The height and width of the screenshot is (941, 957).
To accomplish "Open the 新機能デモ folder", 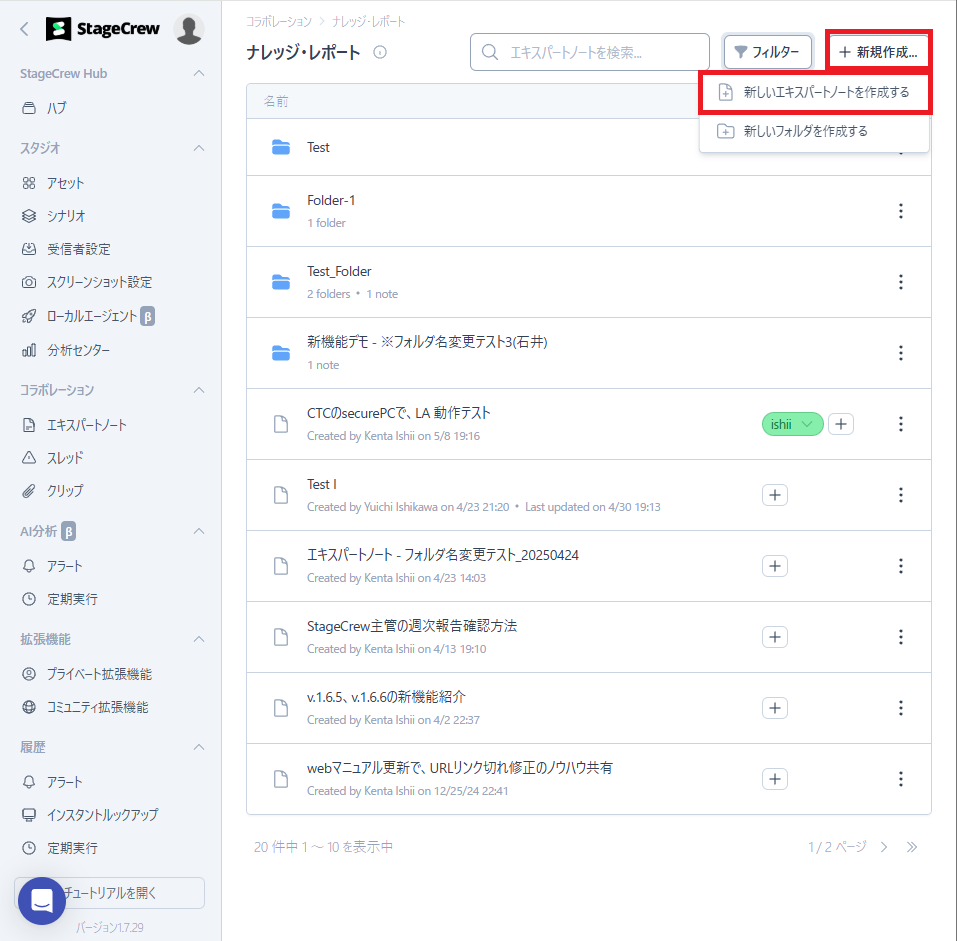I will pyautogui.click(x=427, y=342).
